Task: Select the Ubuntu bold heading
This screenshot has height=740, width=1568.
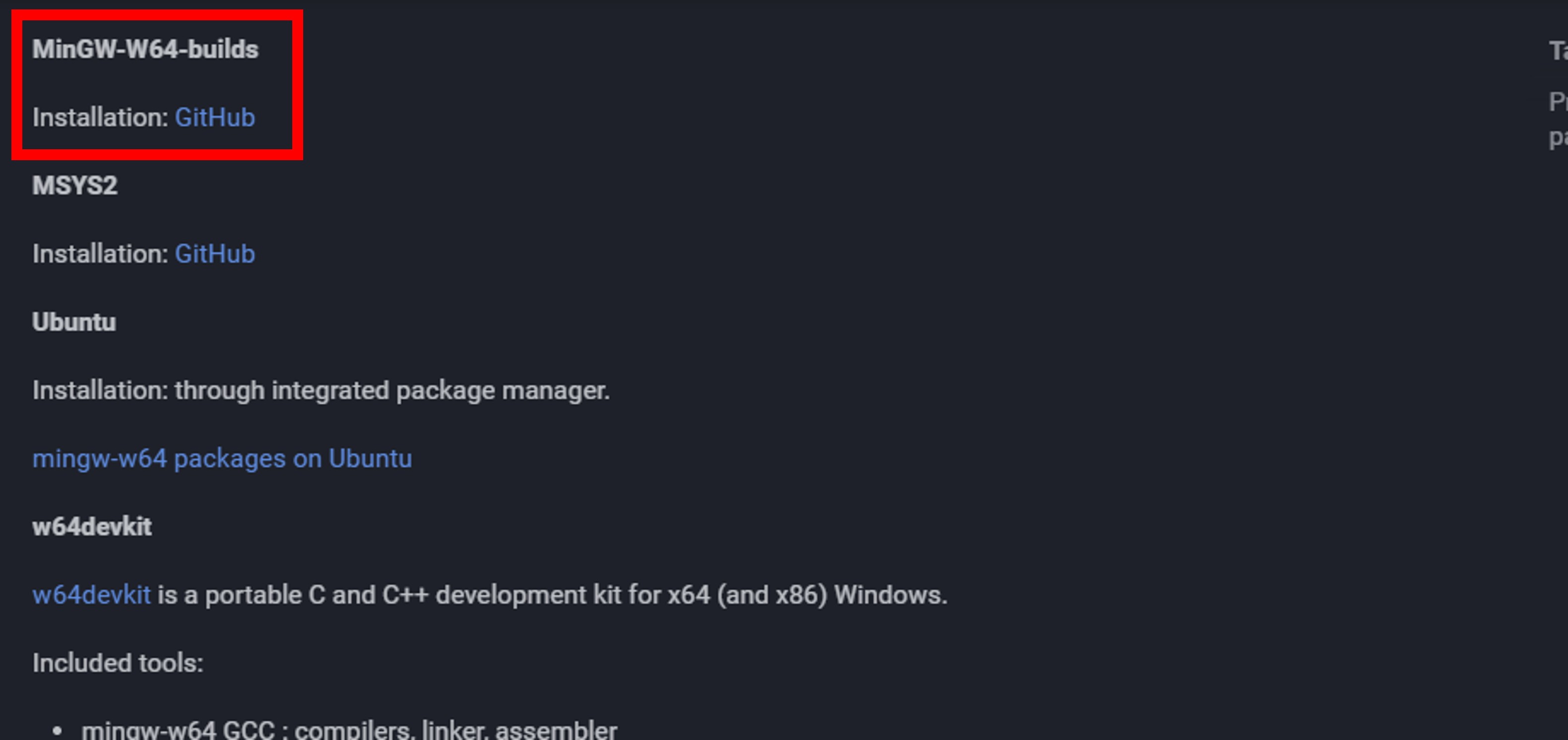Action: (x=73, y=322)
